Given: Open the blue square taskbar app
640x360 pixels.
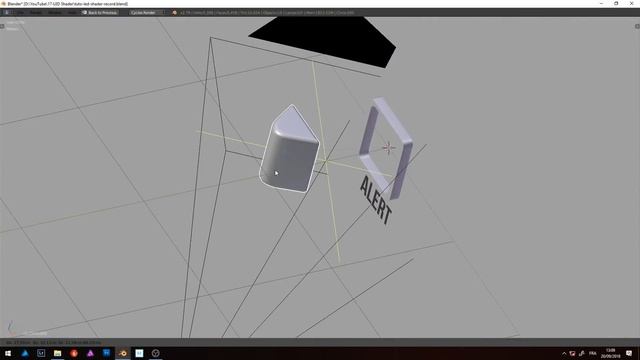Looking at the screenshot, I should [x=107, y=353].
